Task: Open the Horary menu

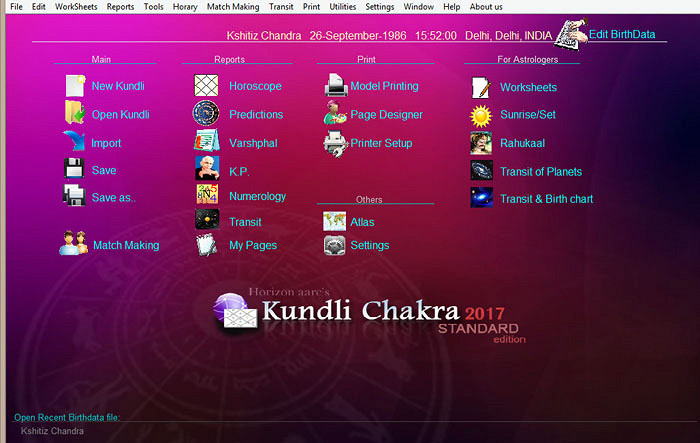Action: (185, 7)
